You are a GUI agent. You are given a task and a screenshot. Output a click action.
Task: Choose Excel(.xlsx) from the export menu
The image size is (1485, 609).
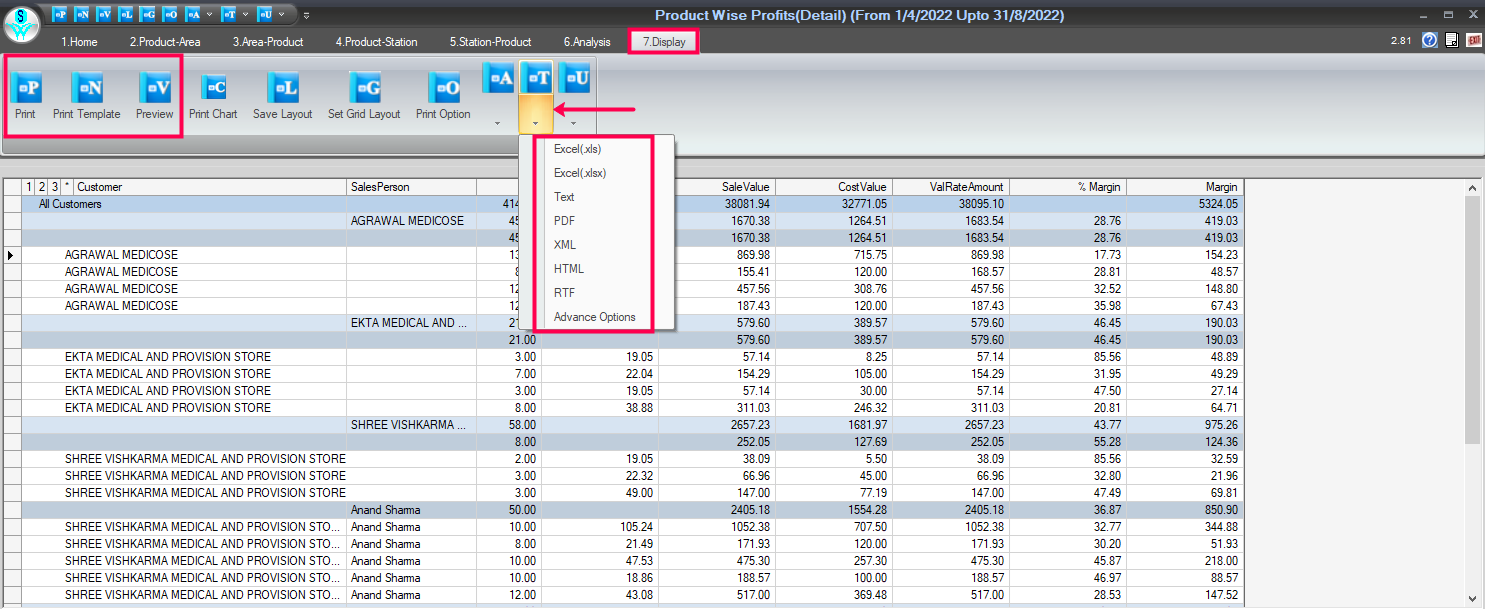[x=597, y=173]
